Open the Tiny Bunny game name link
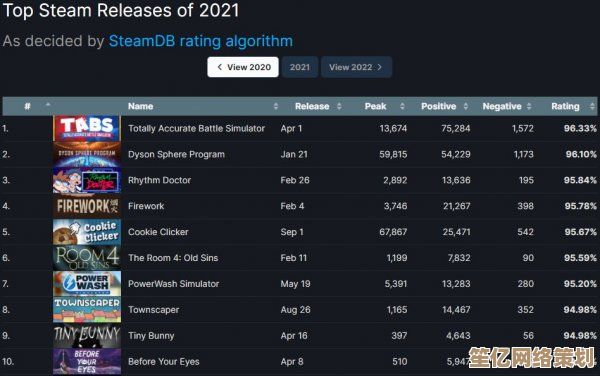Viewport: 600px width, 376px height. point(151,336)
